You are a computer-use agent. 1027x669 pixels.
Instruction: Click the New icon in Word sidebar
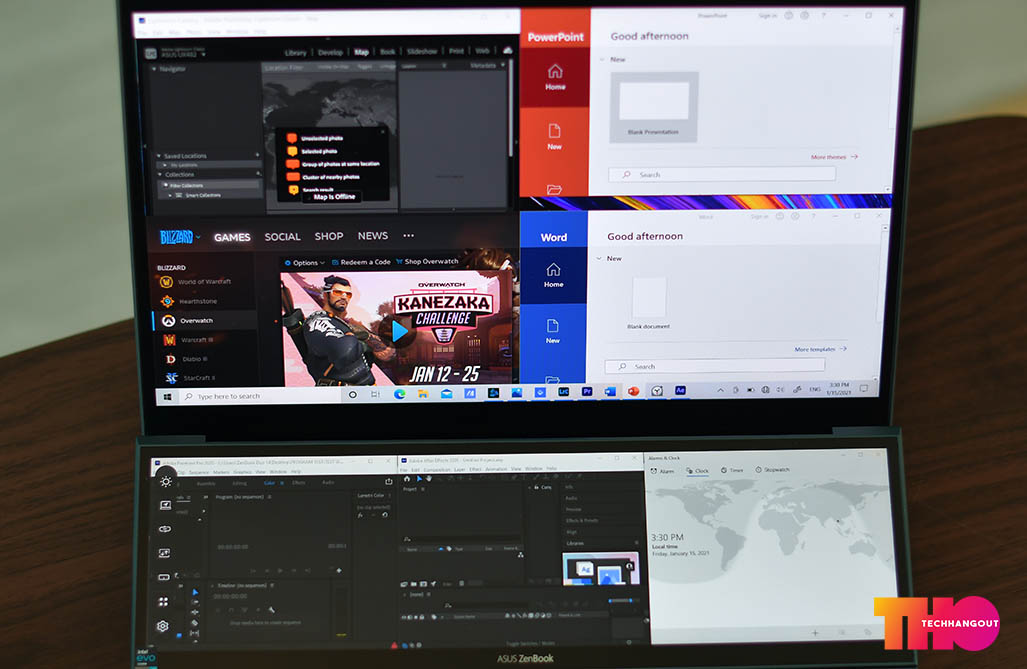pyautogui.click(x=552, y=326)
